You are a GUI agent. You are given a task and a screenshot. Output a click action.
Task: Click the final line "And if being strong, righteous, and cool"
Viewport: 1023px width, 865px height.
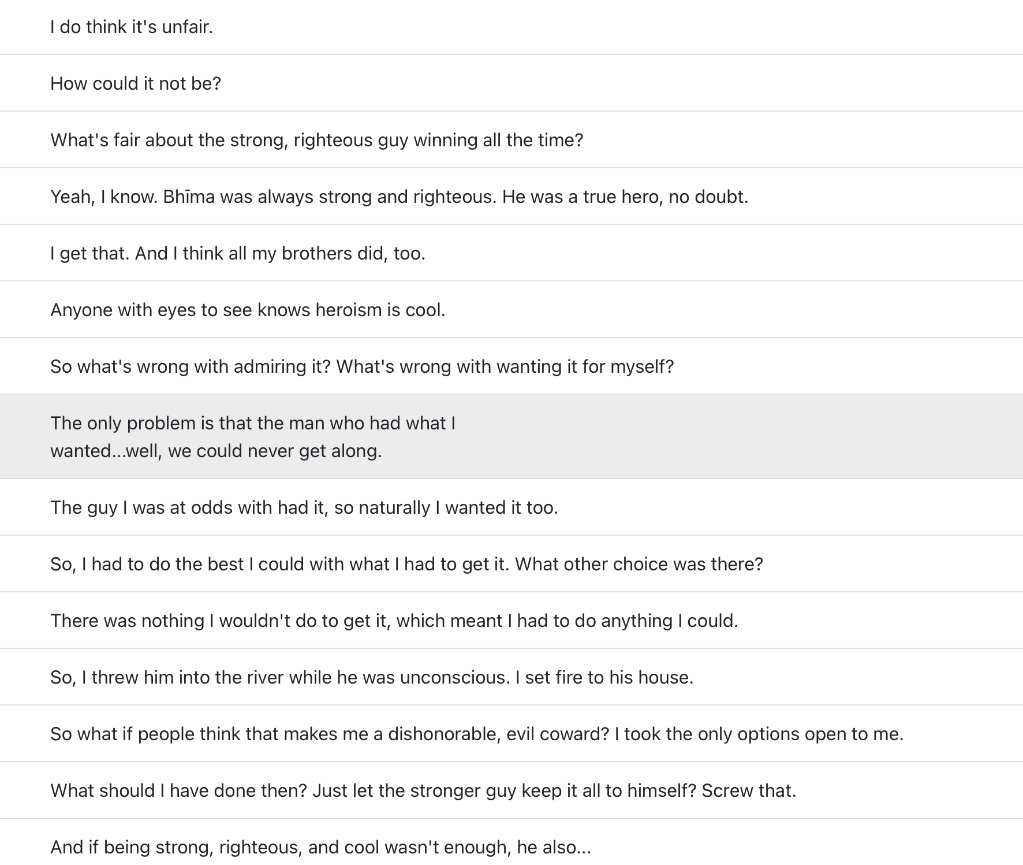pos(512,842)
